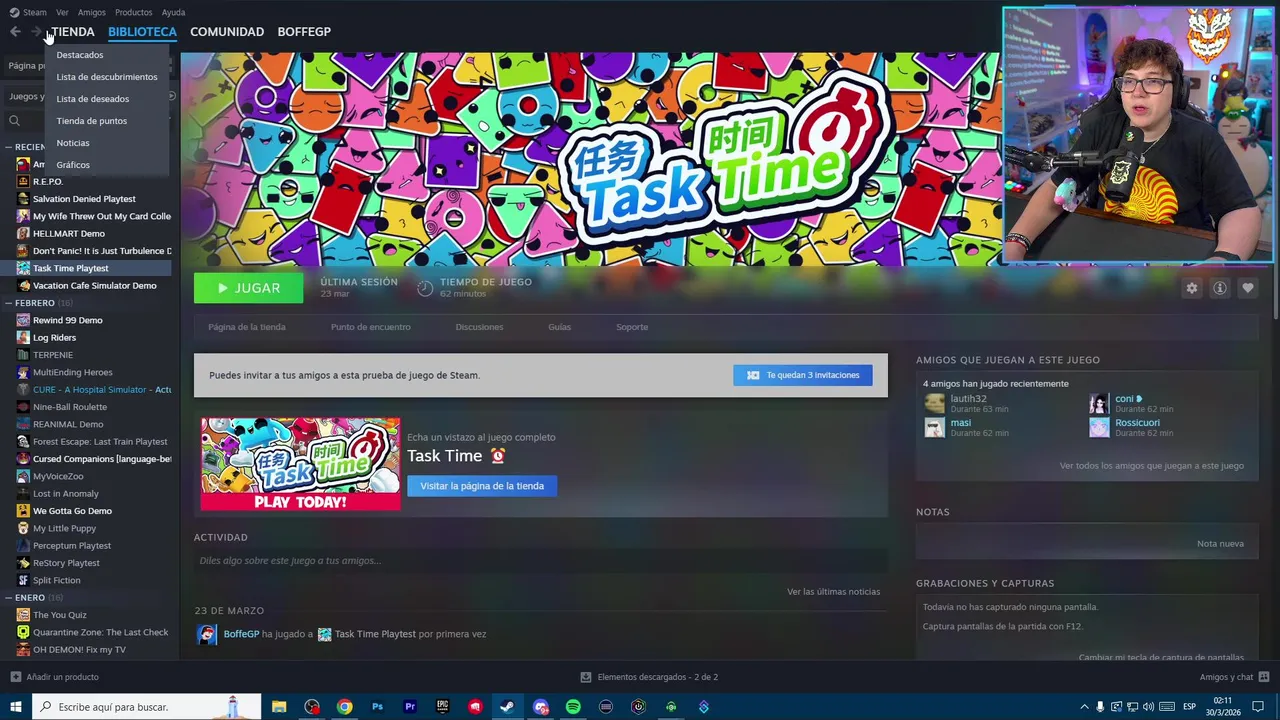
Task: Open Premiere Pro from the taskbar
Action: [x=410, y=707]
